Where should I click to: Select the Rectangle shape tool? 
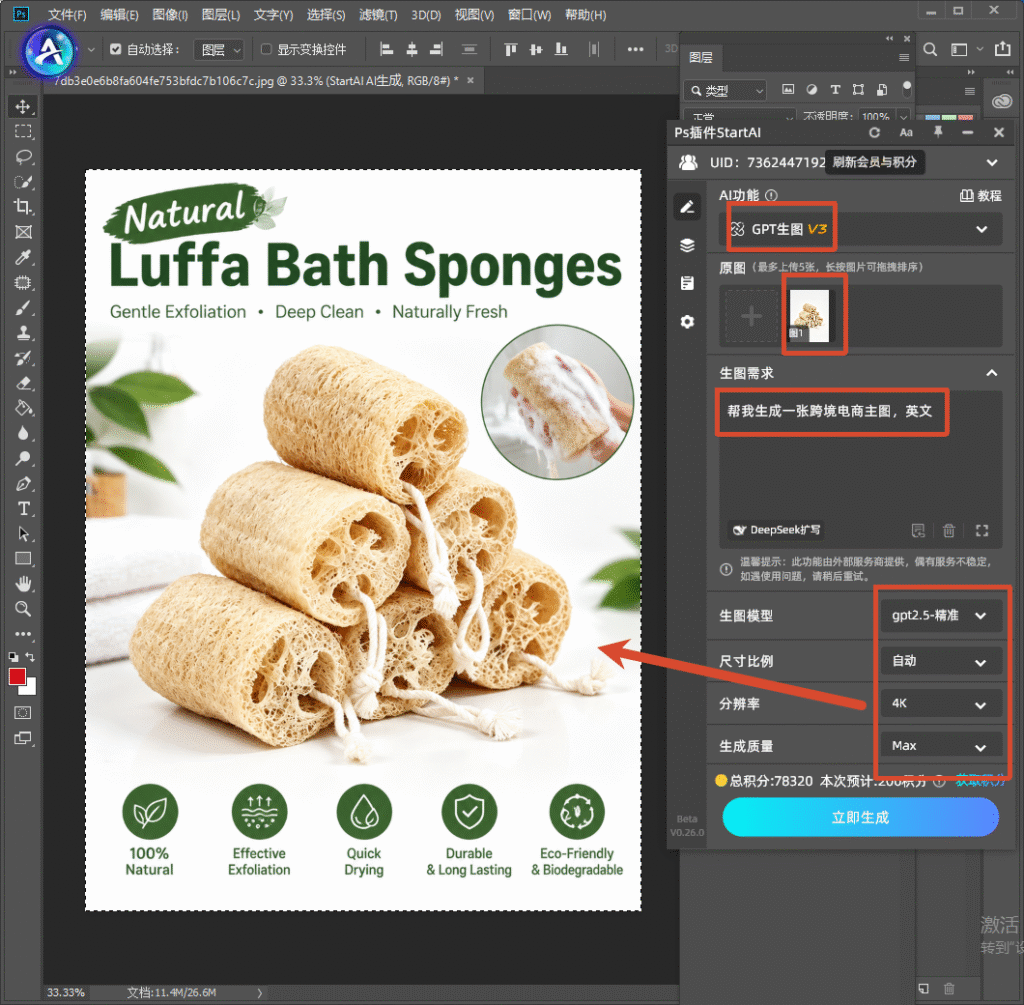coord(23,559)
